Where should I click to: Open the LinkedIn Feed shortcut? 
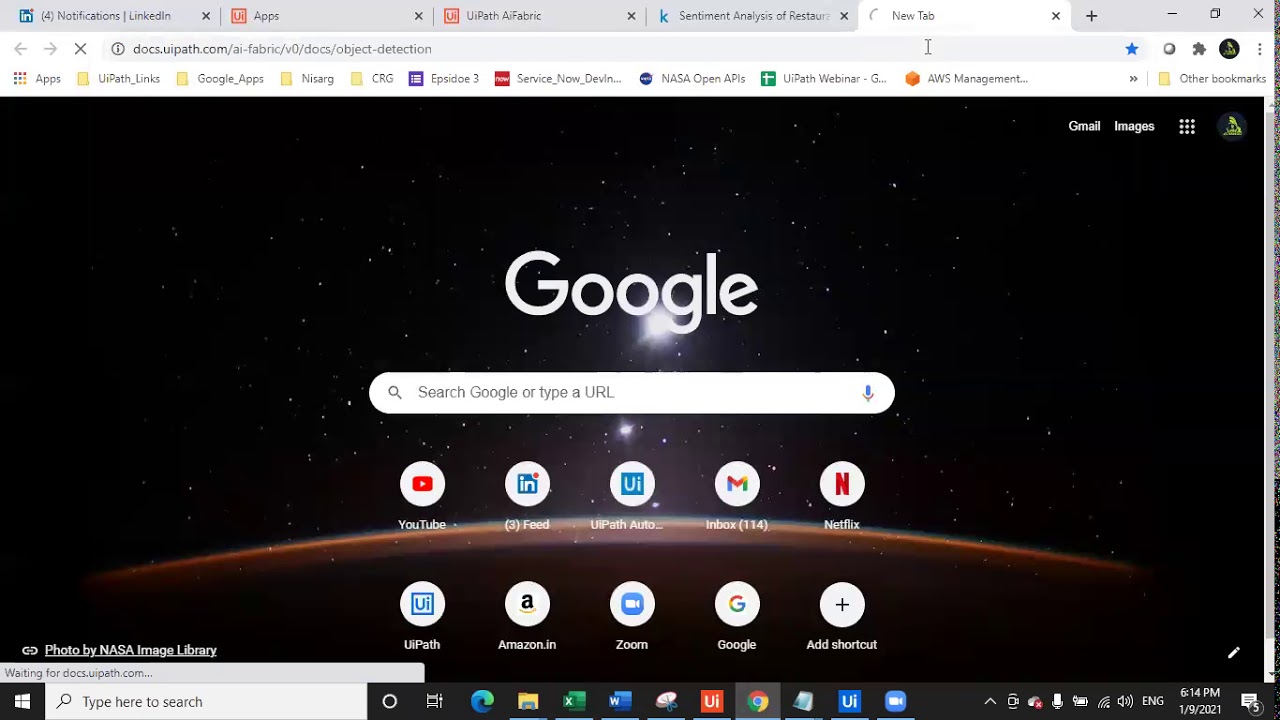point(527,496)
